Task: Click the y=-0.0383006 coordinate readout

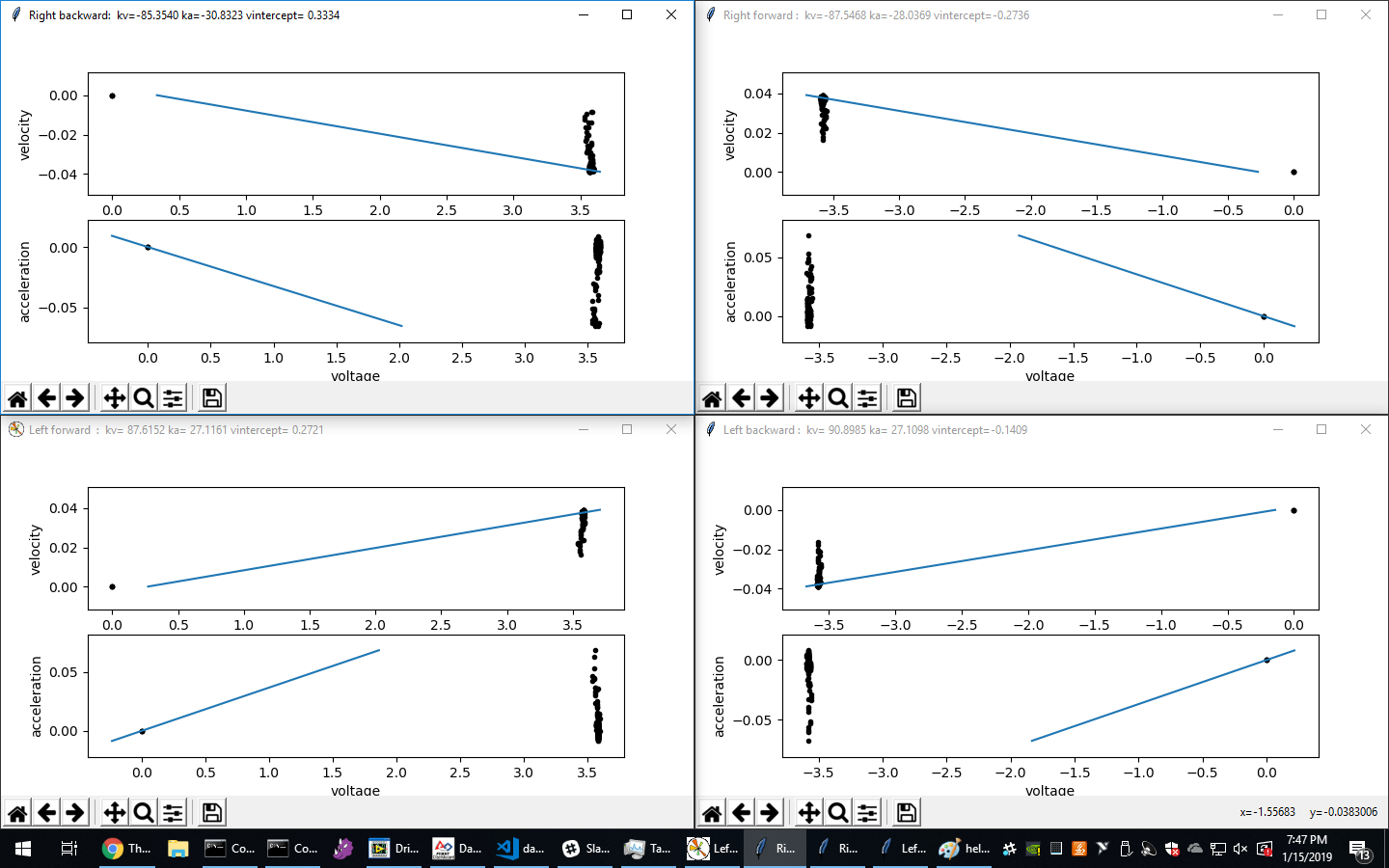Action: point(1344,812)
